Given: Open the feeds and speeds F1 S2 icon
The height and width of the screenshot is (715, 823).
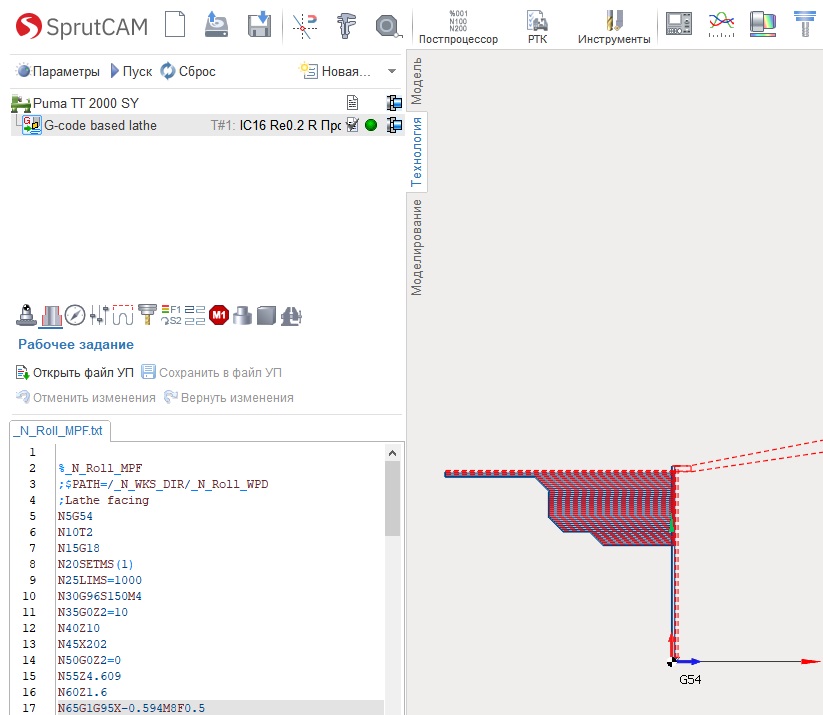Looking at the screenshot, I should 171,315.
